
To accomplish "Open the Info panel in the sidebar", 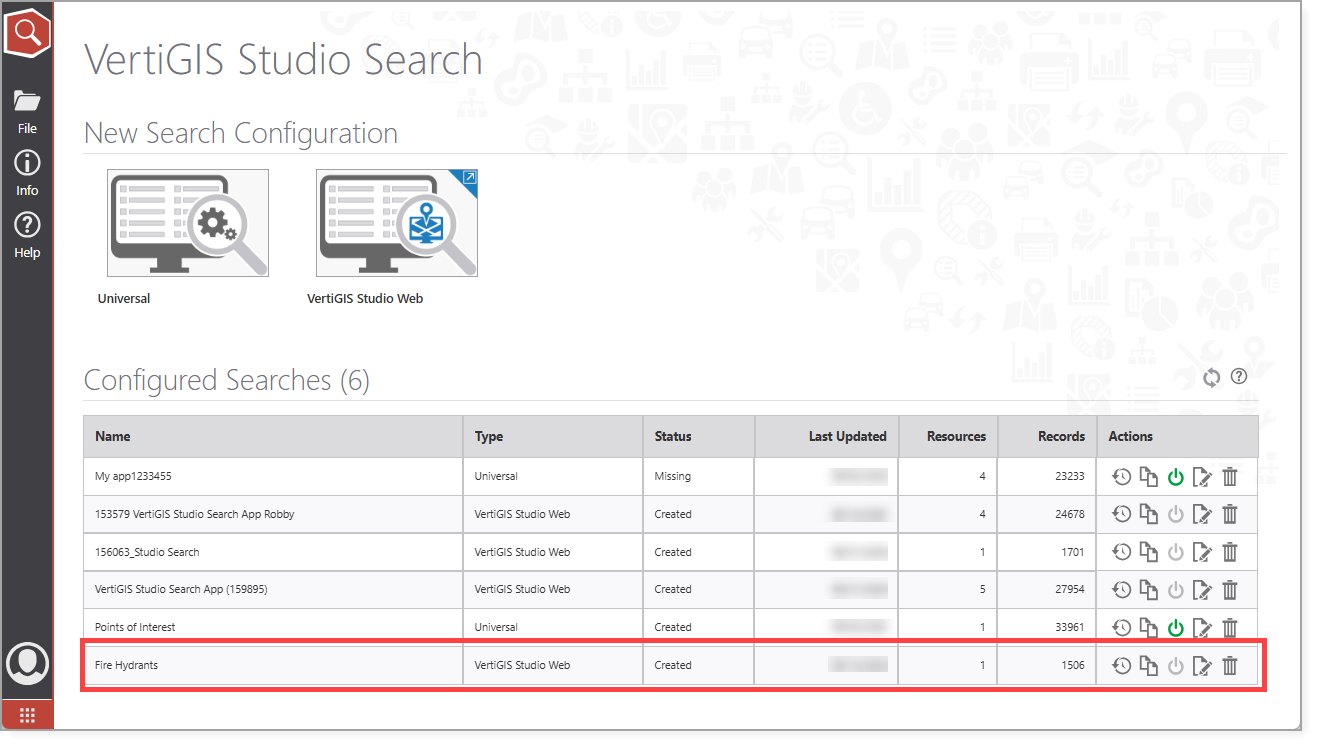I will tap(27, 173).
